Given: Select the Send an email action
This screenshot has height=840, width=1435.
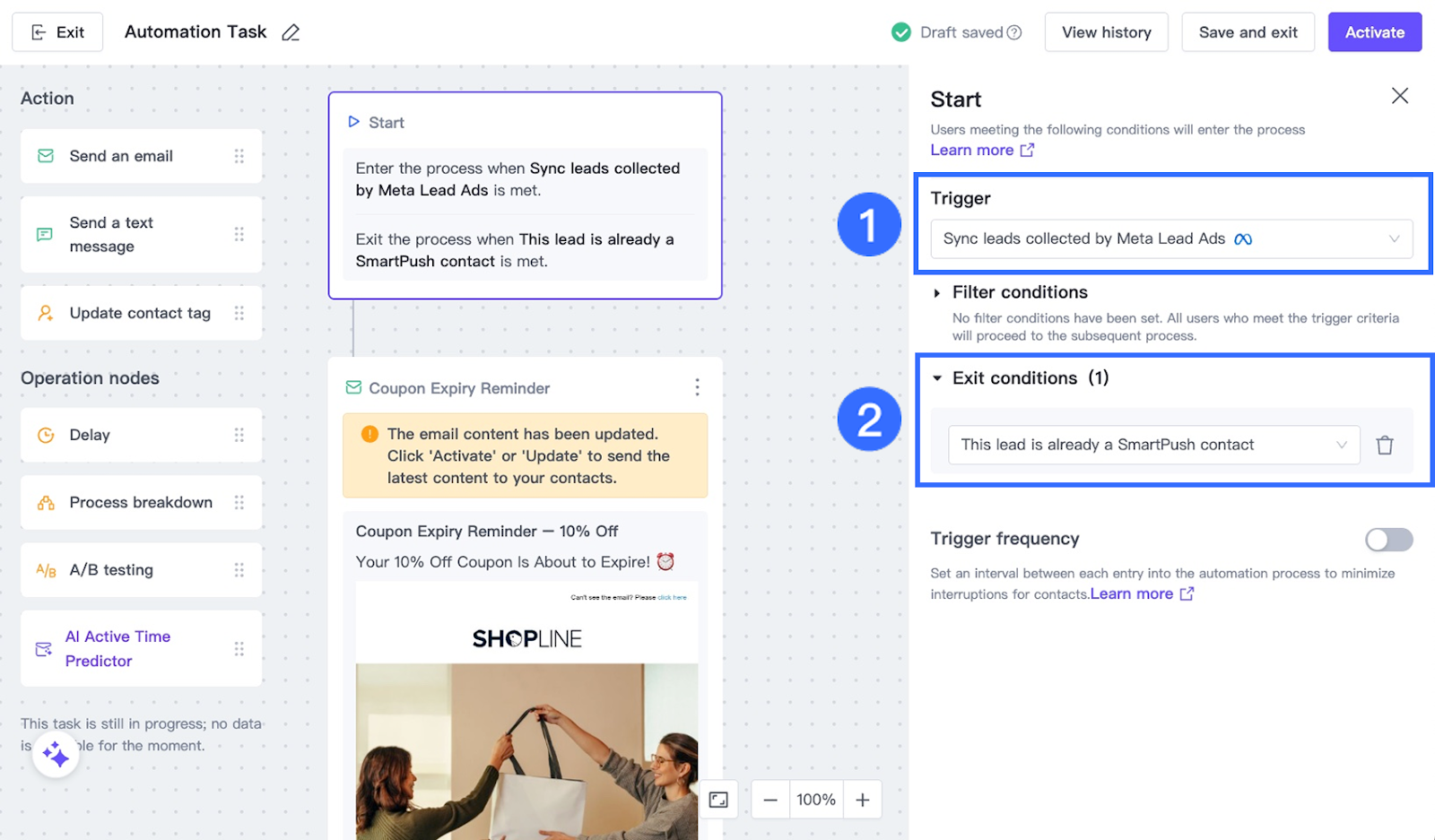Looking at the screenshot, I should [142, 156].
